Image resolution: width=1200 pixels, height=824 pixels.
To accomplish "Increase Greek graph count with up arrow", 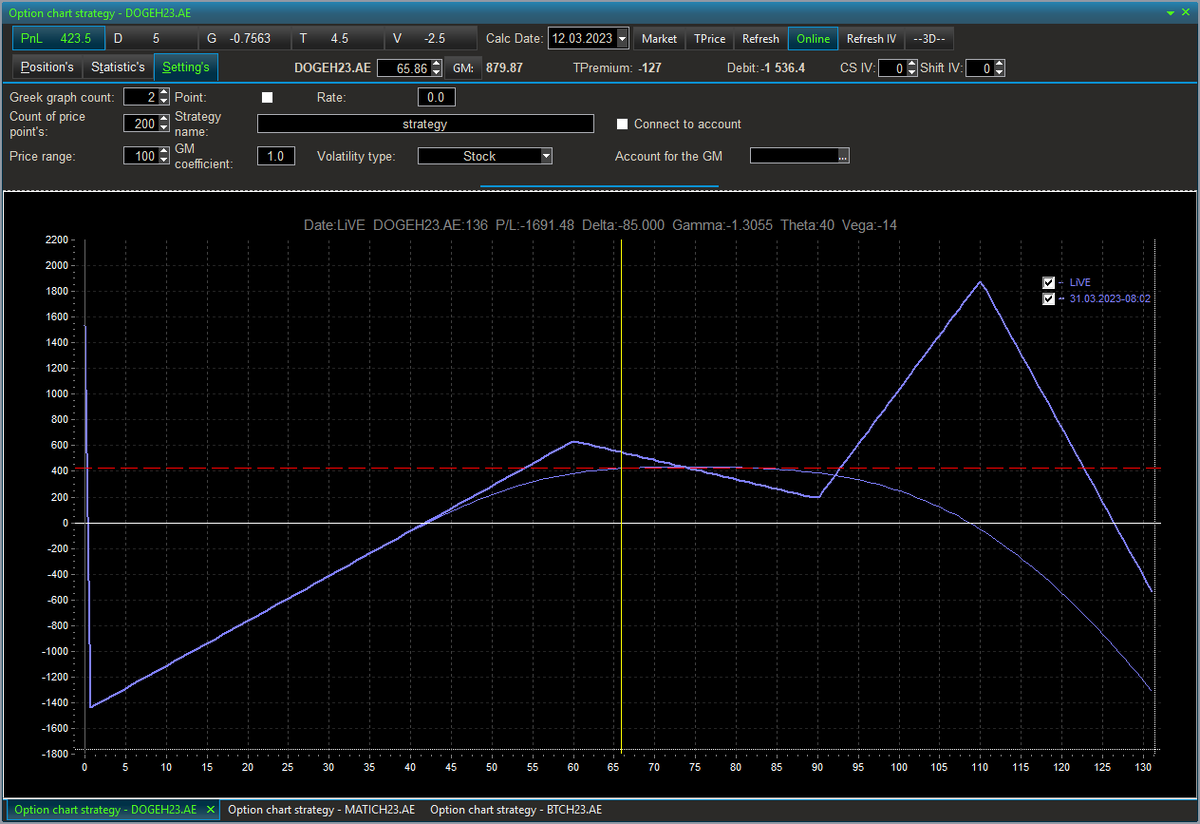I will (164, 93).
